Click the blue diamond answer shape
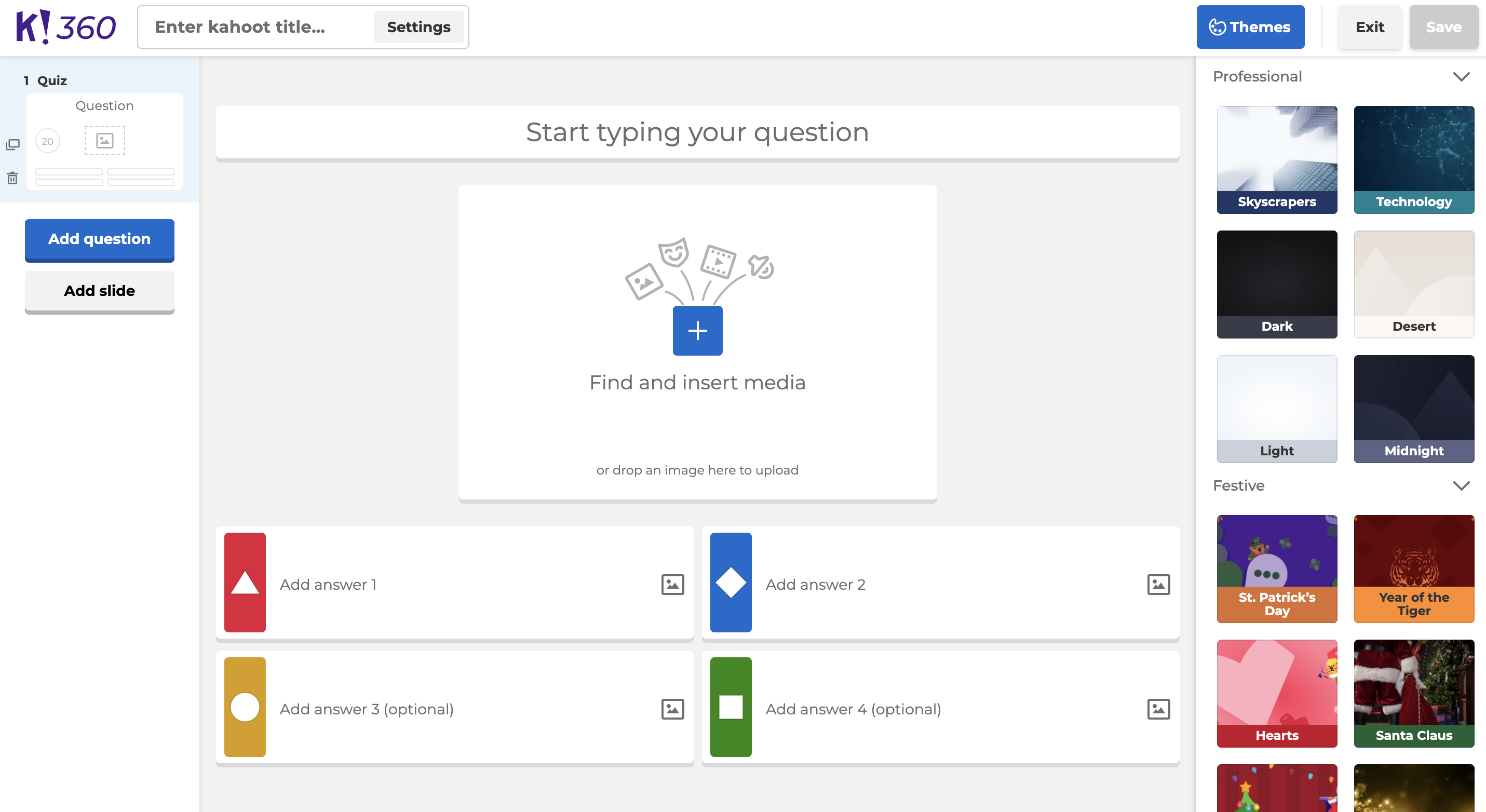1486x812 pixels. pos(731,583)
